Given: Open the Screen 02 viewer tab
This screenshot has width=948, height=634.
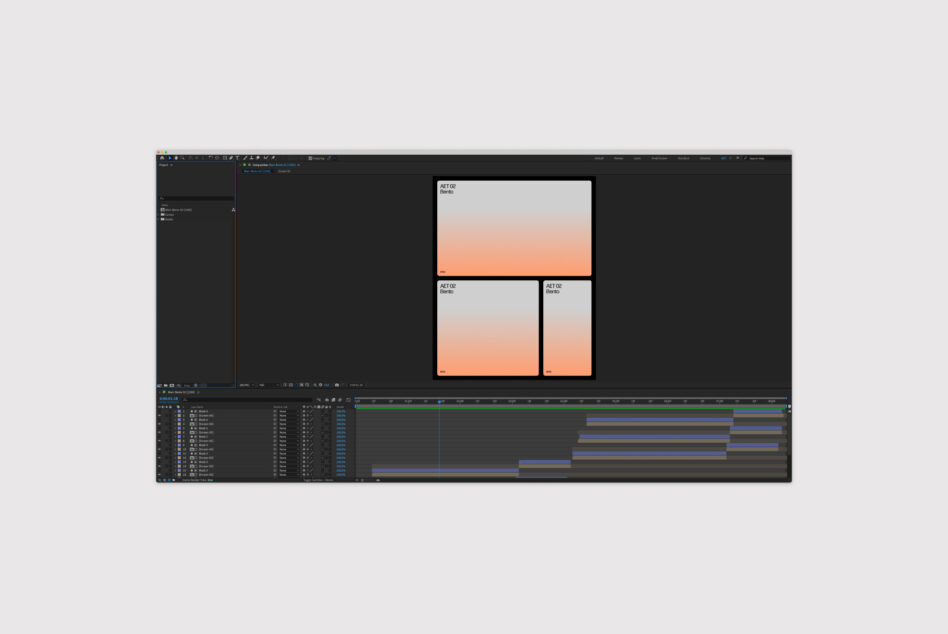Looking at the screenshot, I should tap(284, 171).
